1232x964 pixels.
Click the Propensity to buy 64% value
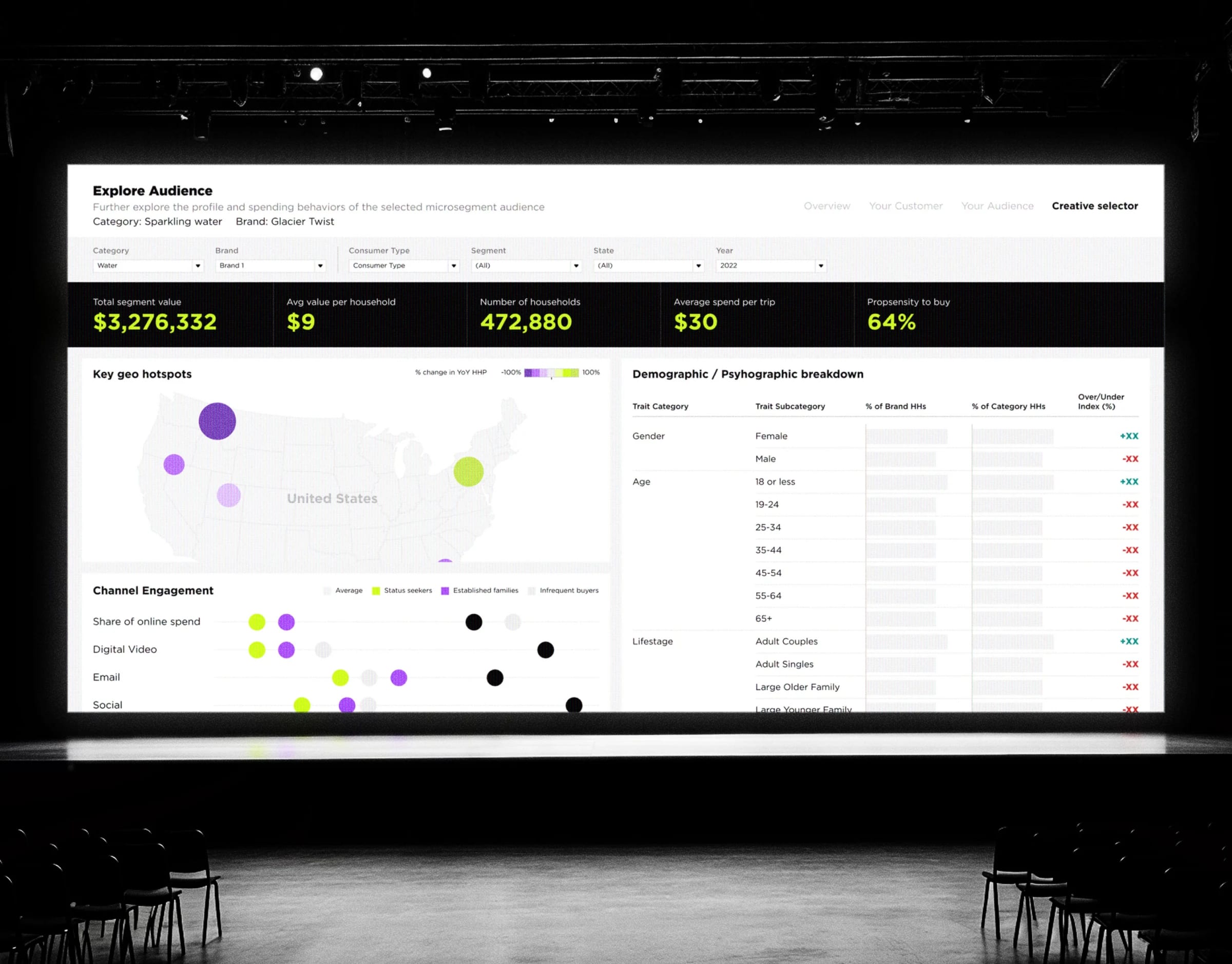pyautogui.click(x=891, y=322)
